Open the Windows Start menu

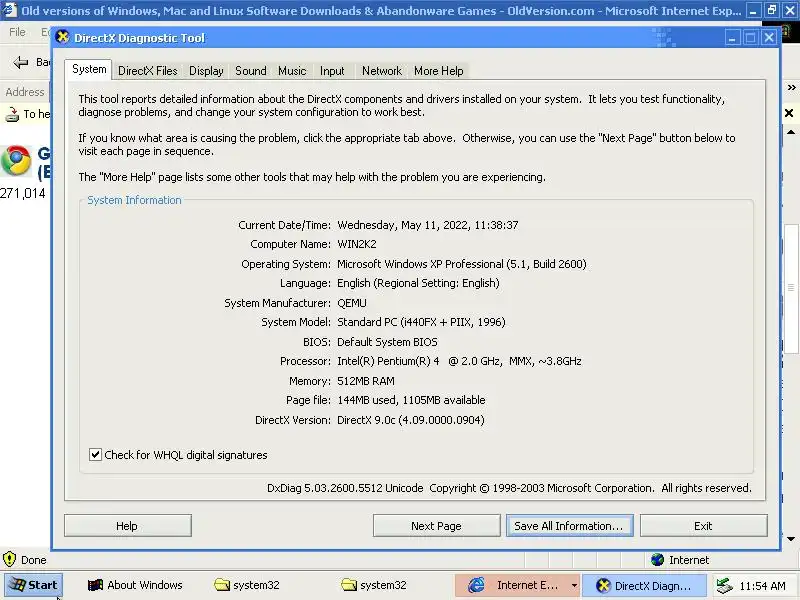point(34,585)
